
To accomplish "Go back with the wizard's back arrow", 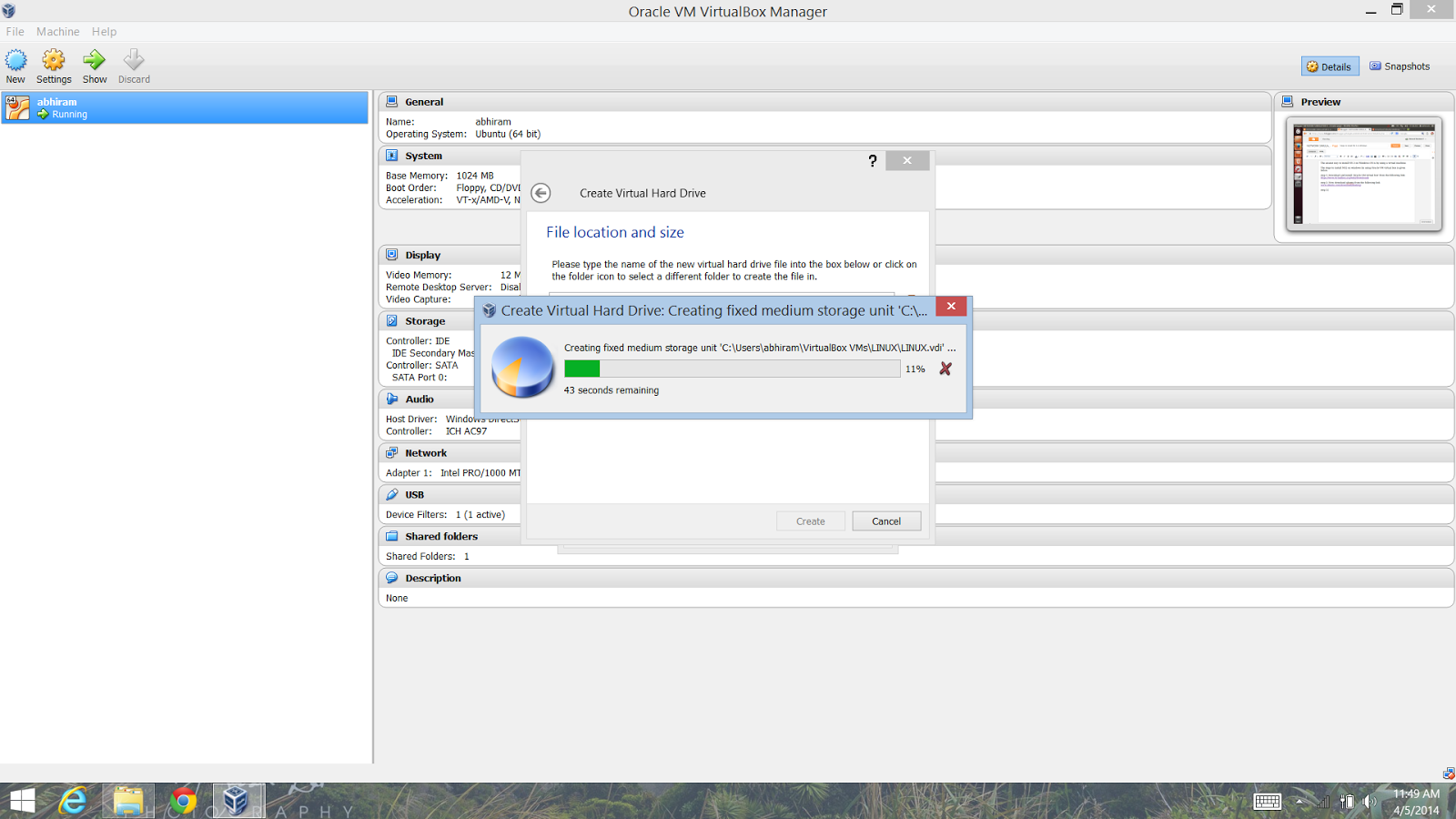I will (541, 193).
